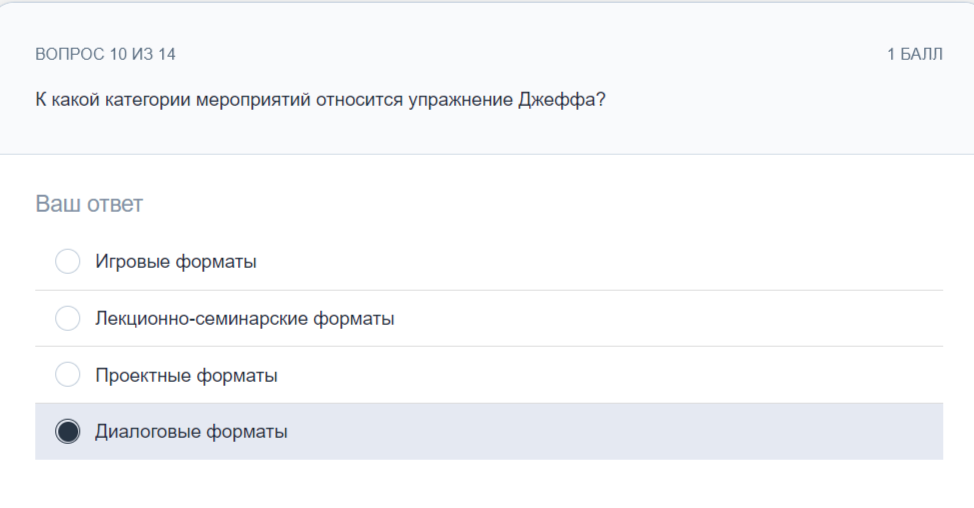Click the filled Диалоговые форматы radio button
The width and height of the screenshot is (974, 508).
point(68,432)
